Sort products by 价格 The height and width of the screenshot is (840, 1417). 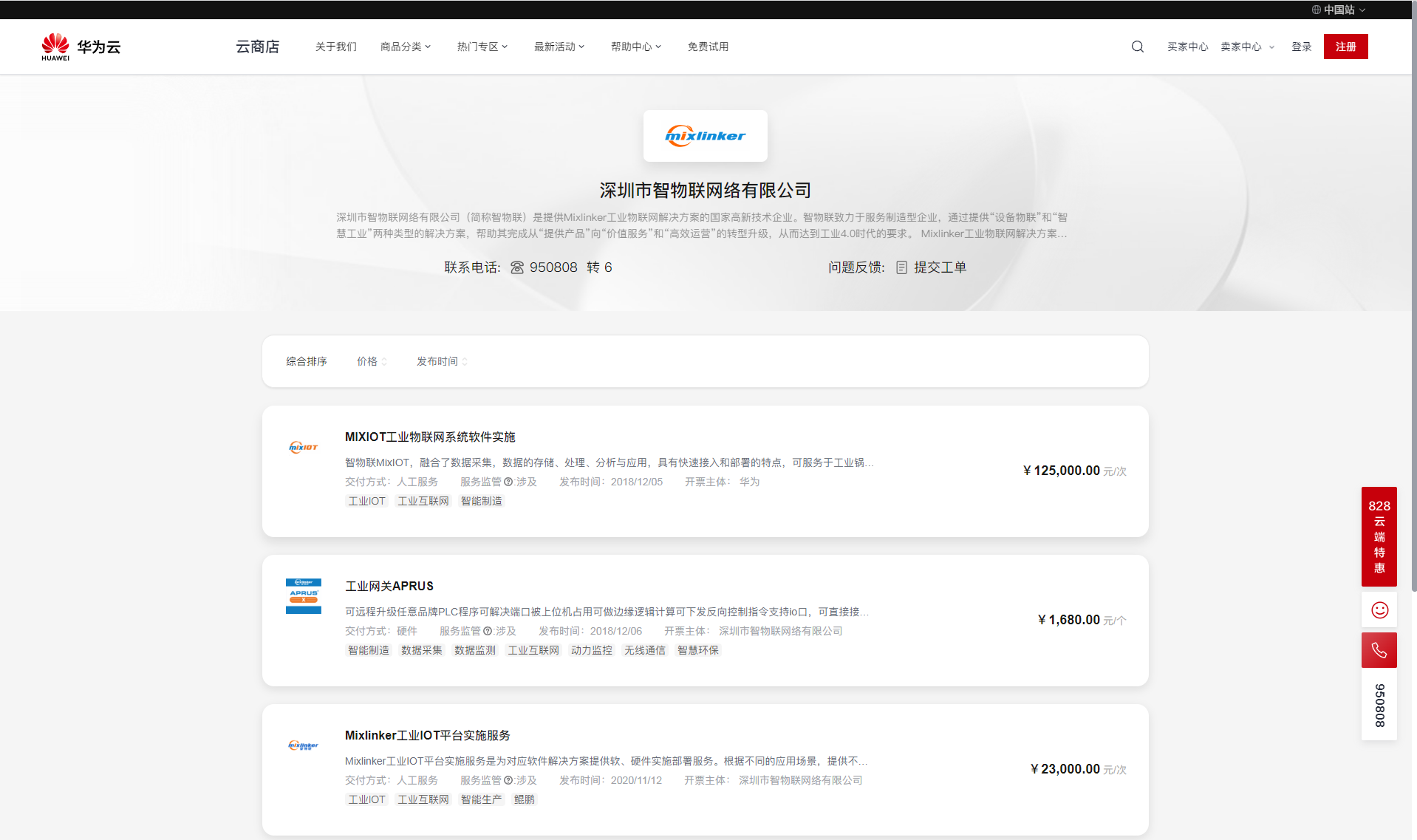[x=372, y=361]
